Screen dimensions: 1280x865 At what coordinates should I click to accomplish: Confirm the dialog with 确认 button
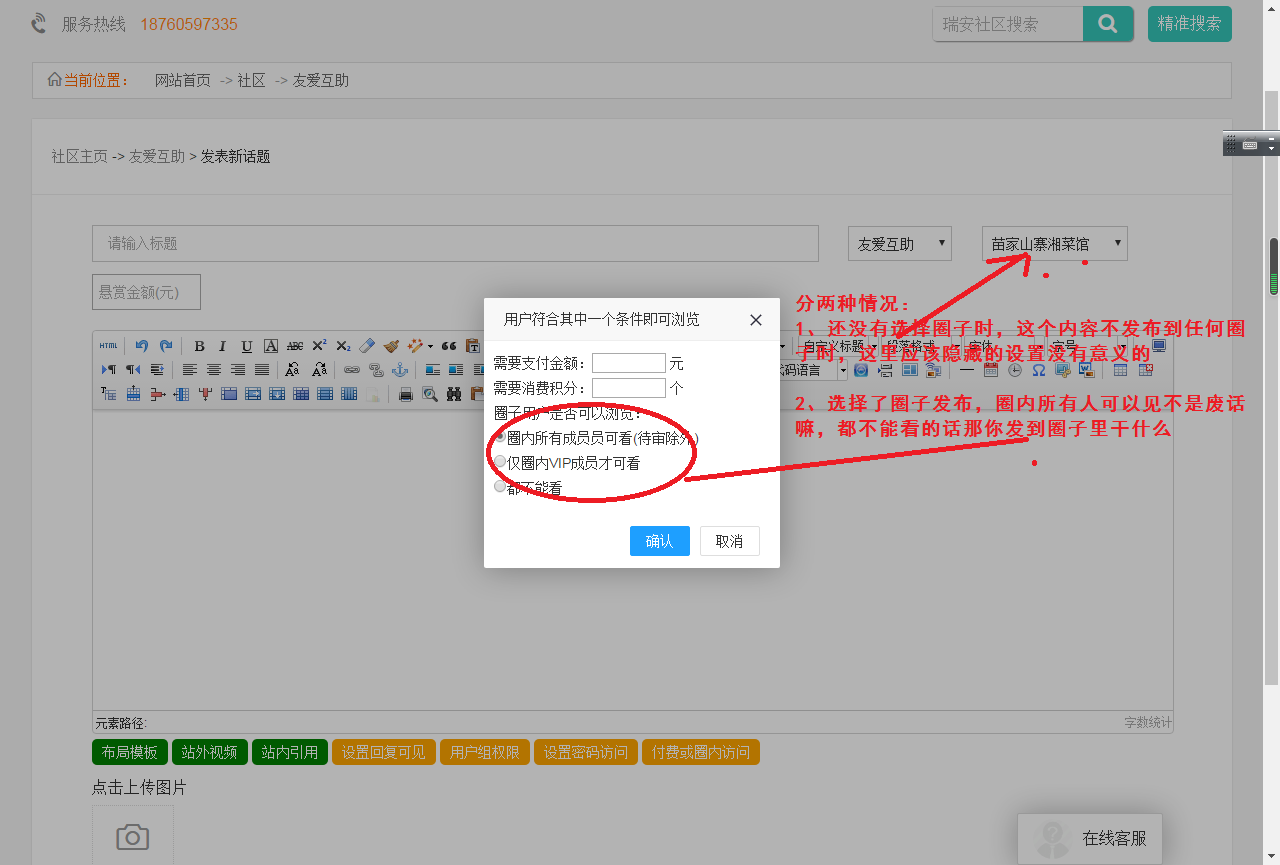pos(659,541)
